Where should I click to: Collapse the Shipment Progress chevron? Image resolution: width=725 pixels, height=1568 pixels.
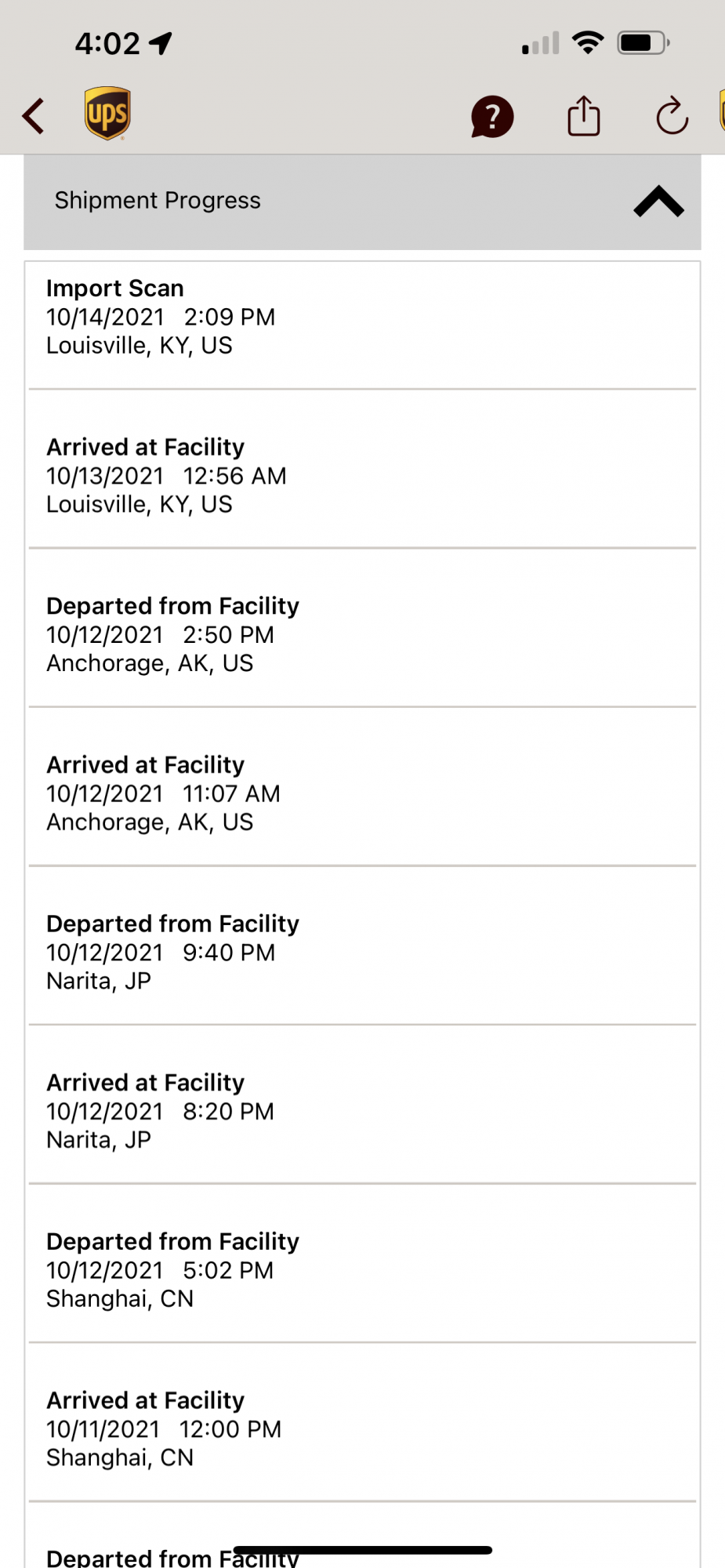pos(658,201)
